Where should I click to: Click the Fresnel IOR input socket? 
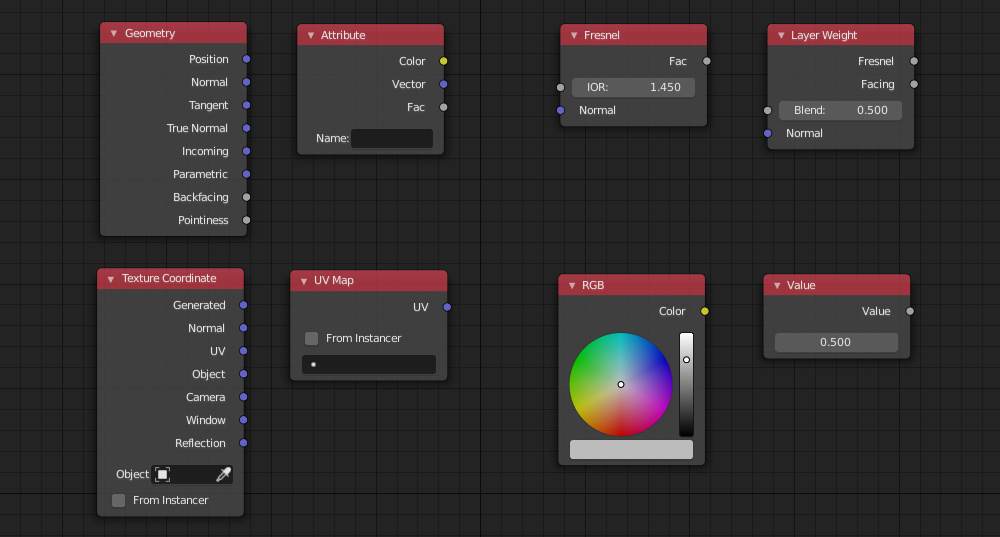[x=561, y=87]
